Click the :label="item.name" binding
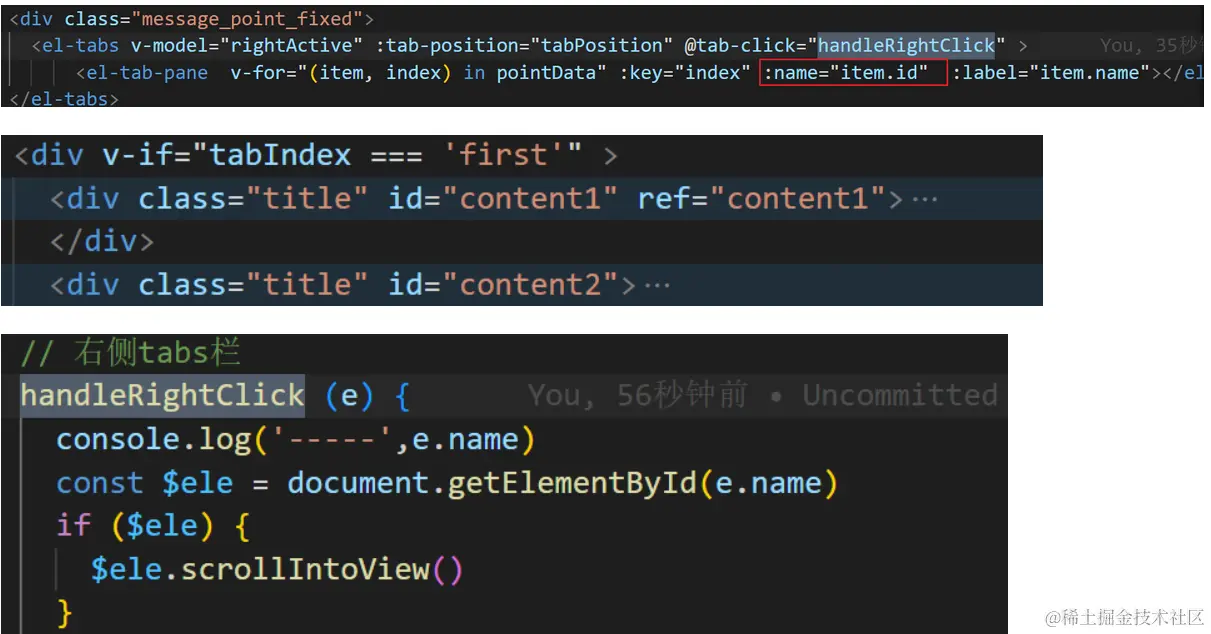The height and width of the screenshot is (634, 1211). 1052,72
